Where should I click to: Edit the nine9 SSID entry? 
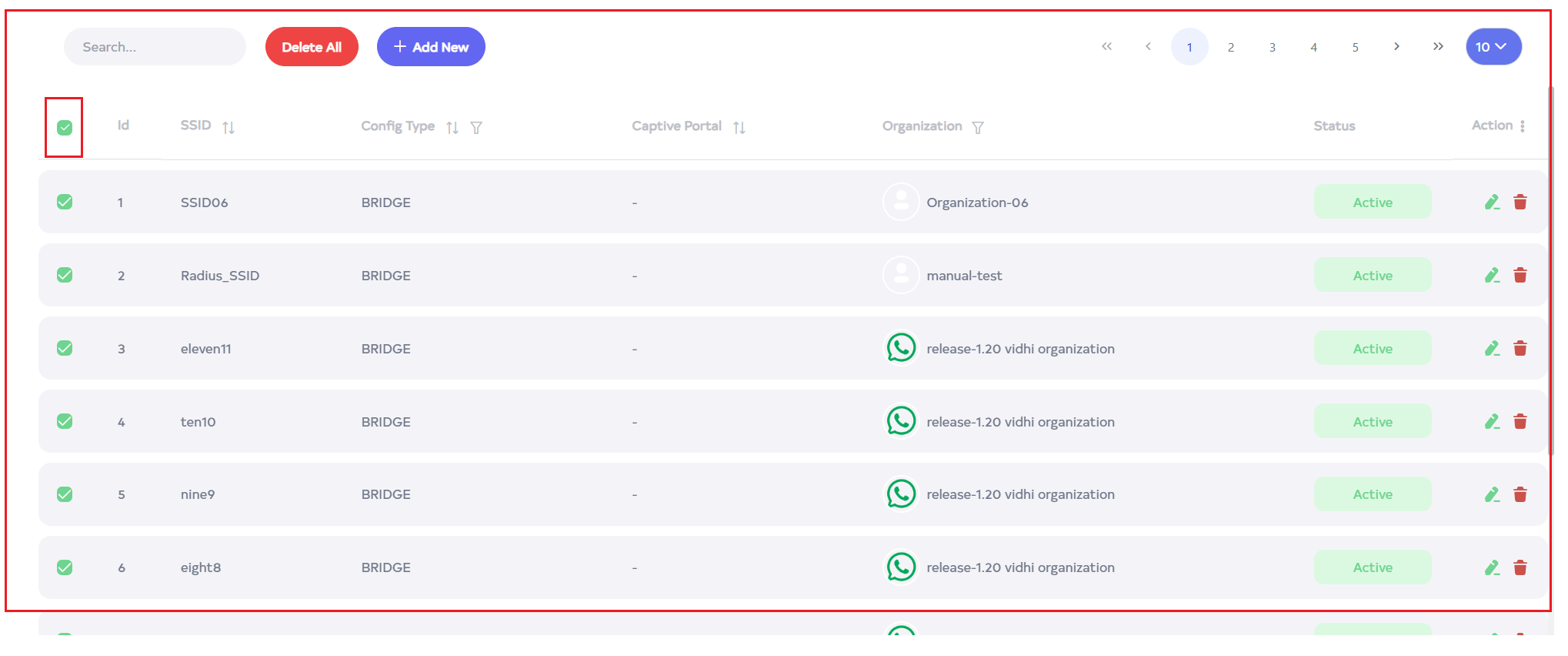[x=1492, y=495]
